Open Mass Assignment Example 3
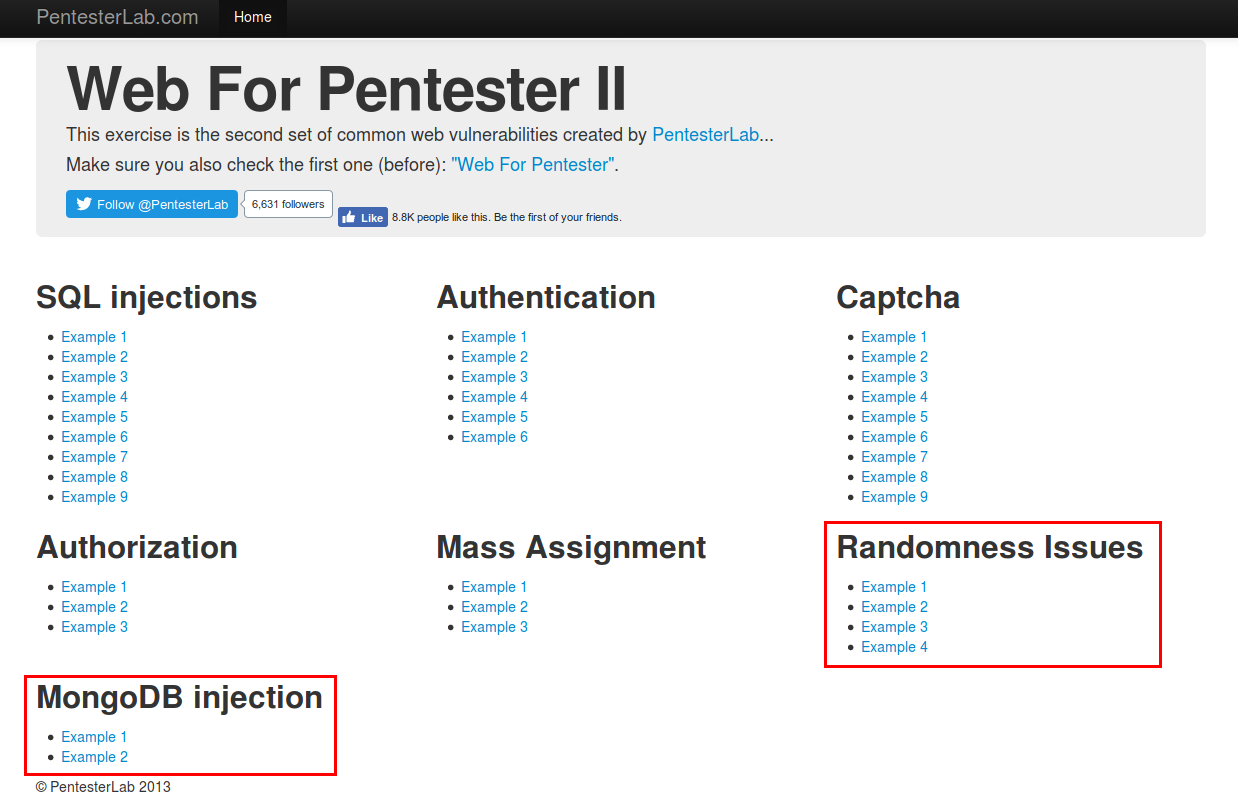This screenshot has width=1238, height=809. coord(494,626)
